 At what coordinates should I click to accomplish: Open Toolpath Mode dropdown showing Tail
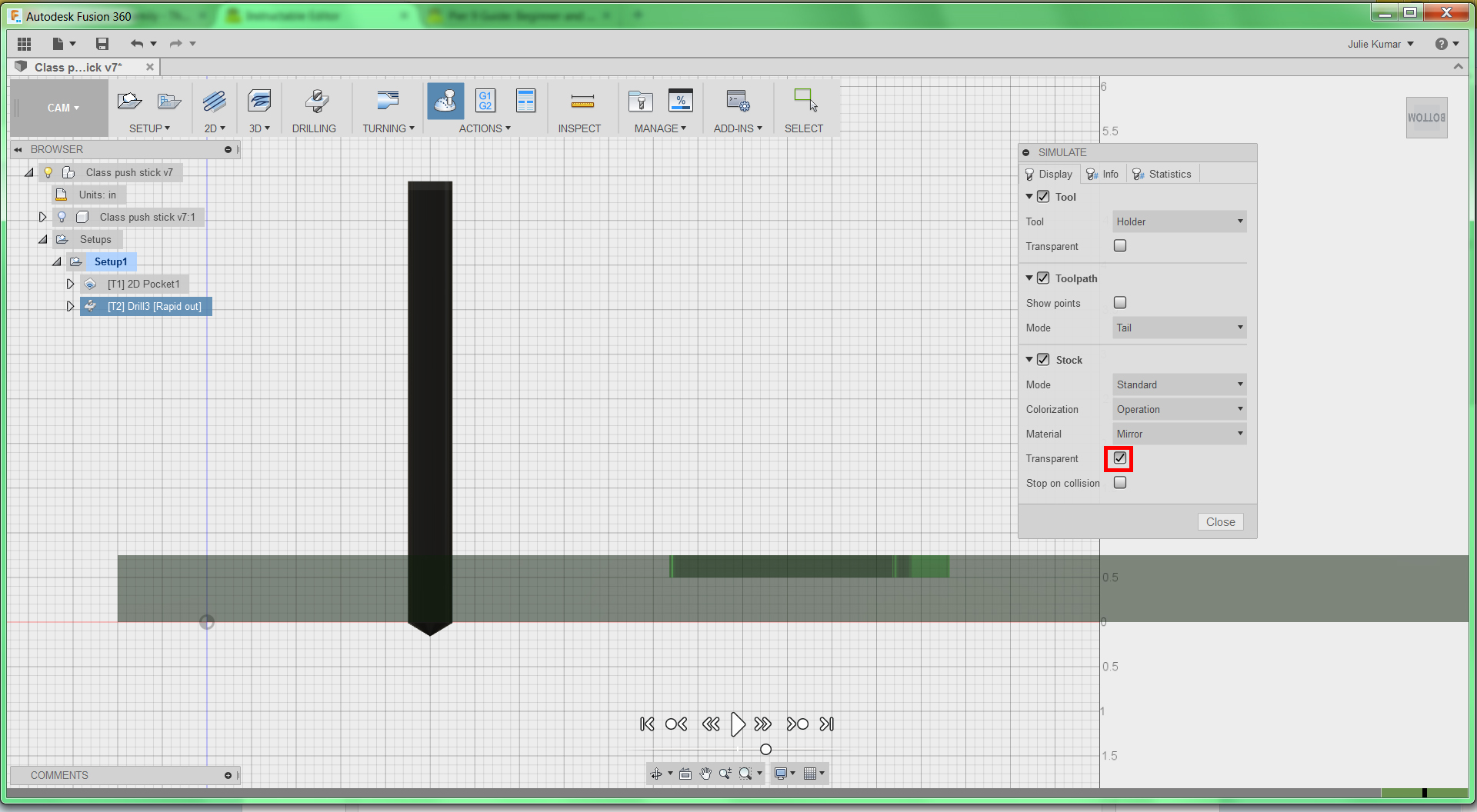click(x=1179, y=328)
